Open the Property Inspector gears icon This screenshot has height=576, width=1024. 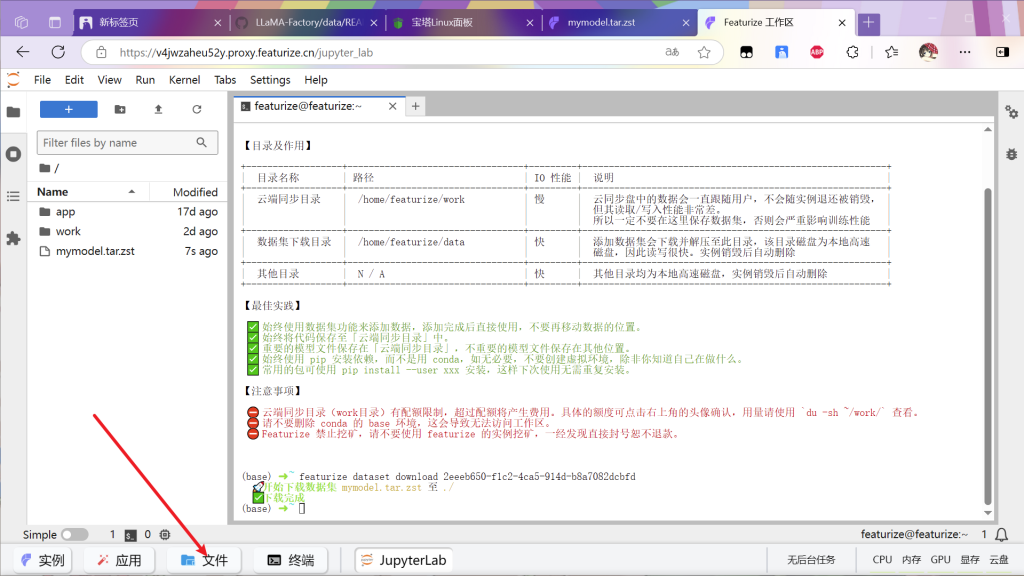coord(1012,112)
